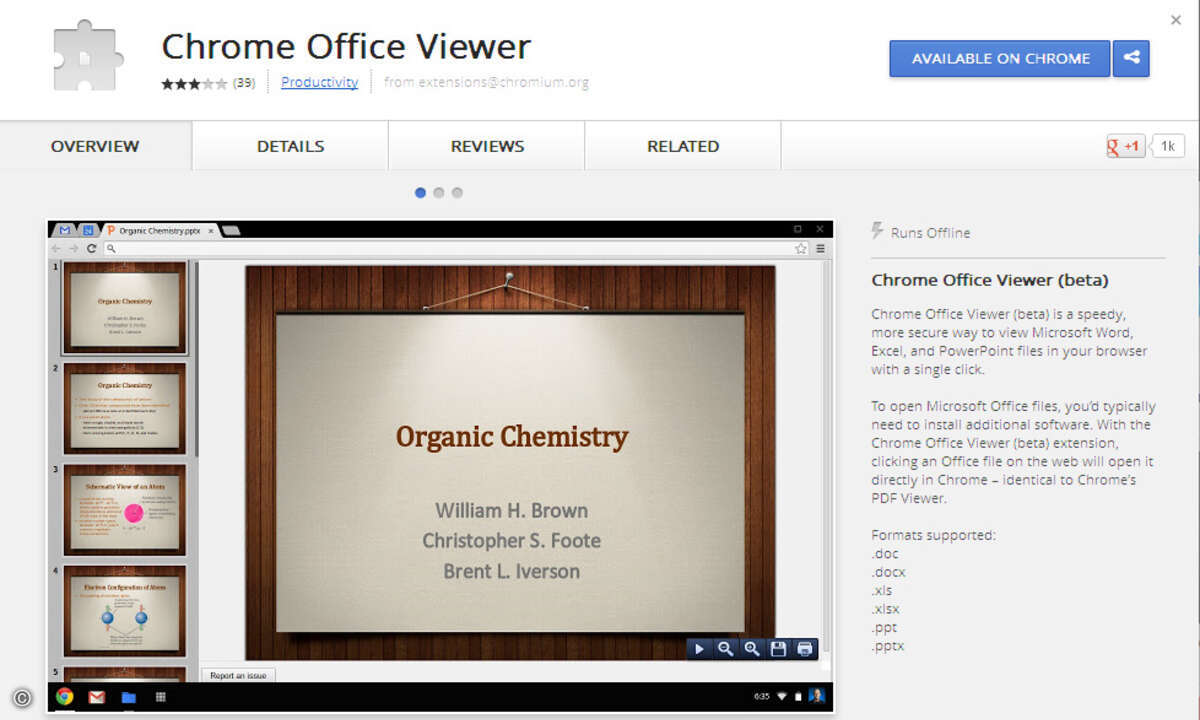Open Gmail from the Chrome OS shelf
Image resolution: width=1200 pixels, height=720 pixels.
tap(97, 697)
